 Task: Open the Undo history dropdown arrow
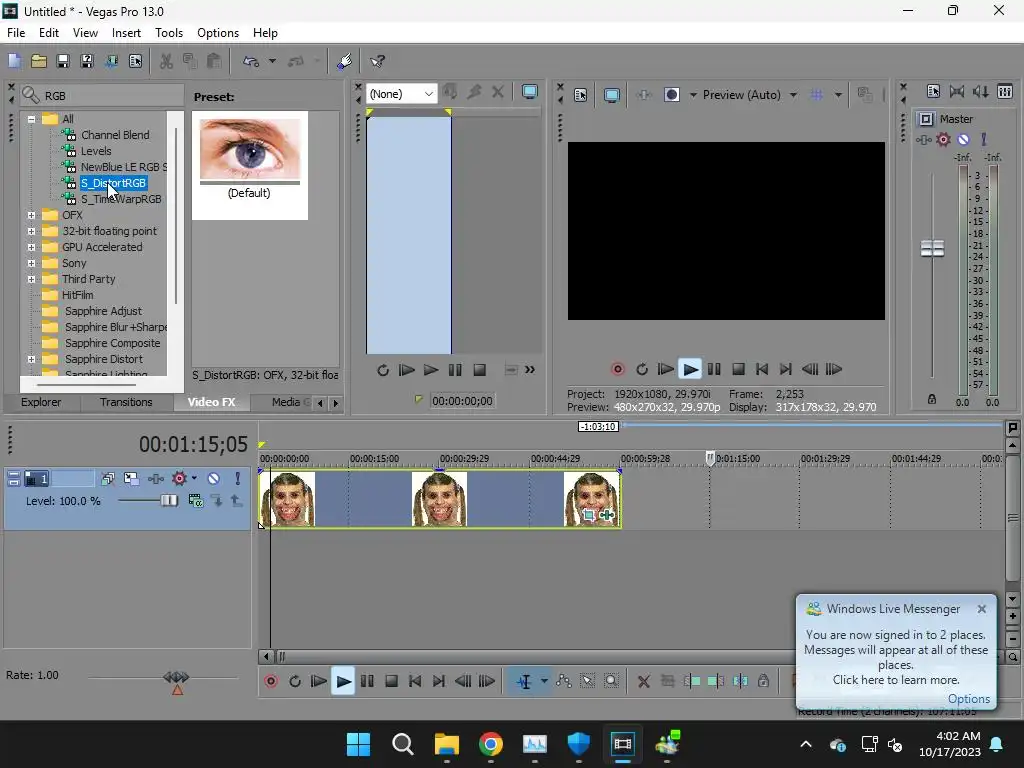[x=272, y=61]
